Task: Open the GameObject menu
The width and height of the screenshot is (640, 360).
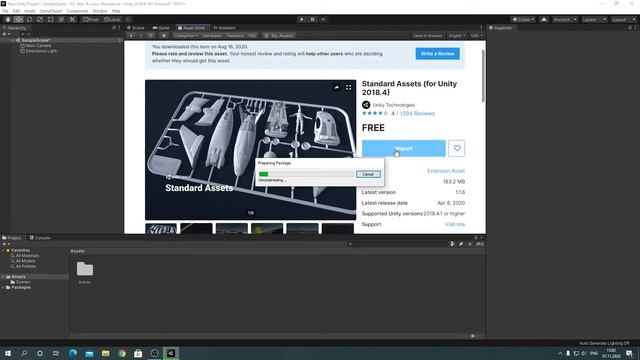Action: pyautogui.click(x=51, y=11)
